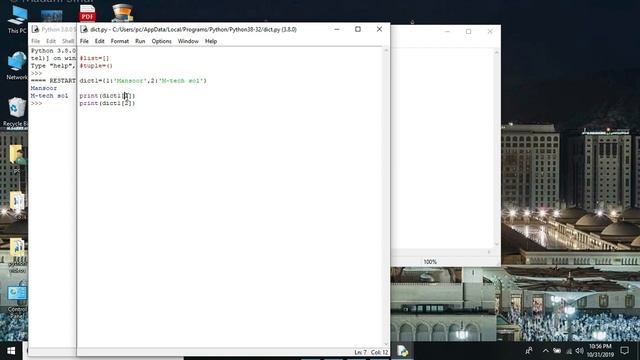Open the Control Panel desktop icon
This screenshot has width=640, height=360.
17,301
